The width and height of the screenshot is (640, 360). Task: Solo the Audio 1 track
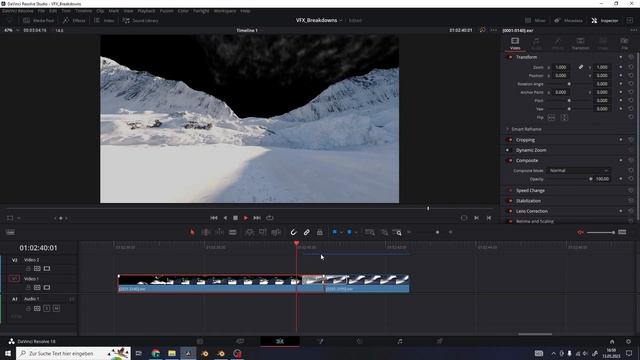(x=47, y=309)
